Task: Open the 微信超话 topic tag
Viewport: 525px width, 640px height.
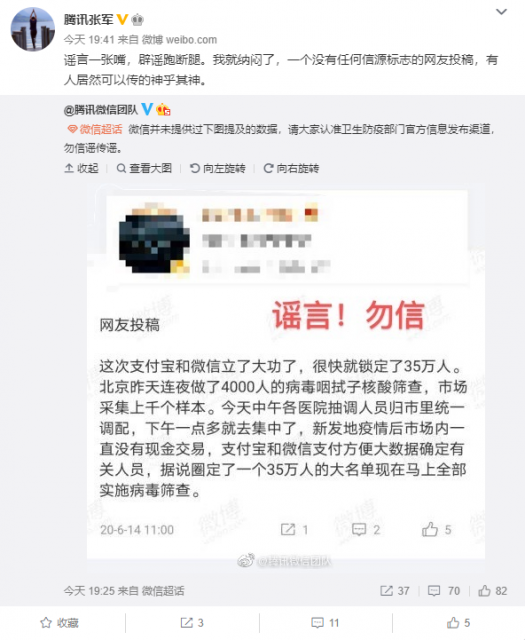Action: click(x=95, y=129)
